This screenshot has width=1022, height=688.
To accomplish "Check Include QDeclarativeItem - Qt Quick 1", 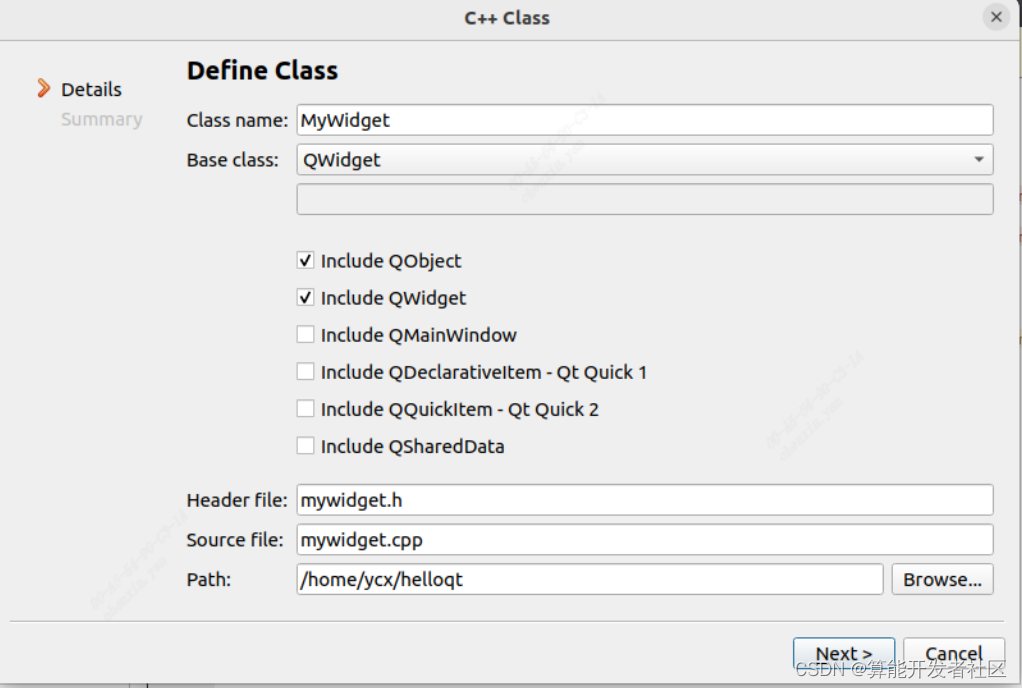I will [x=306, y=372].
